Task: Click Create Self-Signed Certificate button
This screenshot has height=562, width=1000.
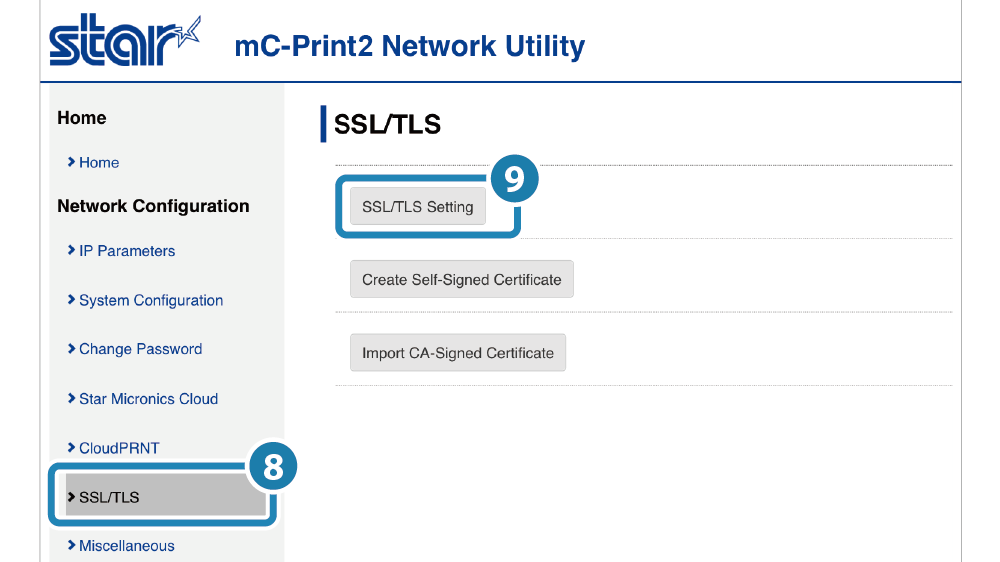Action: coord(461,280)
